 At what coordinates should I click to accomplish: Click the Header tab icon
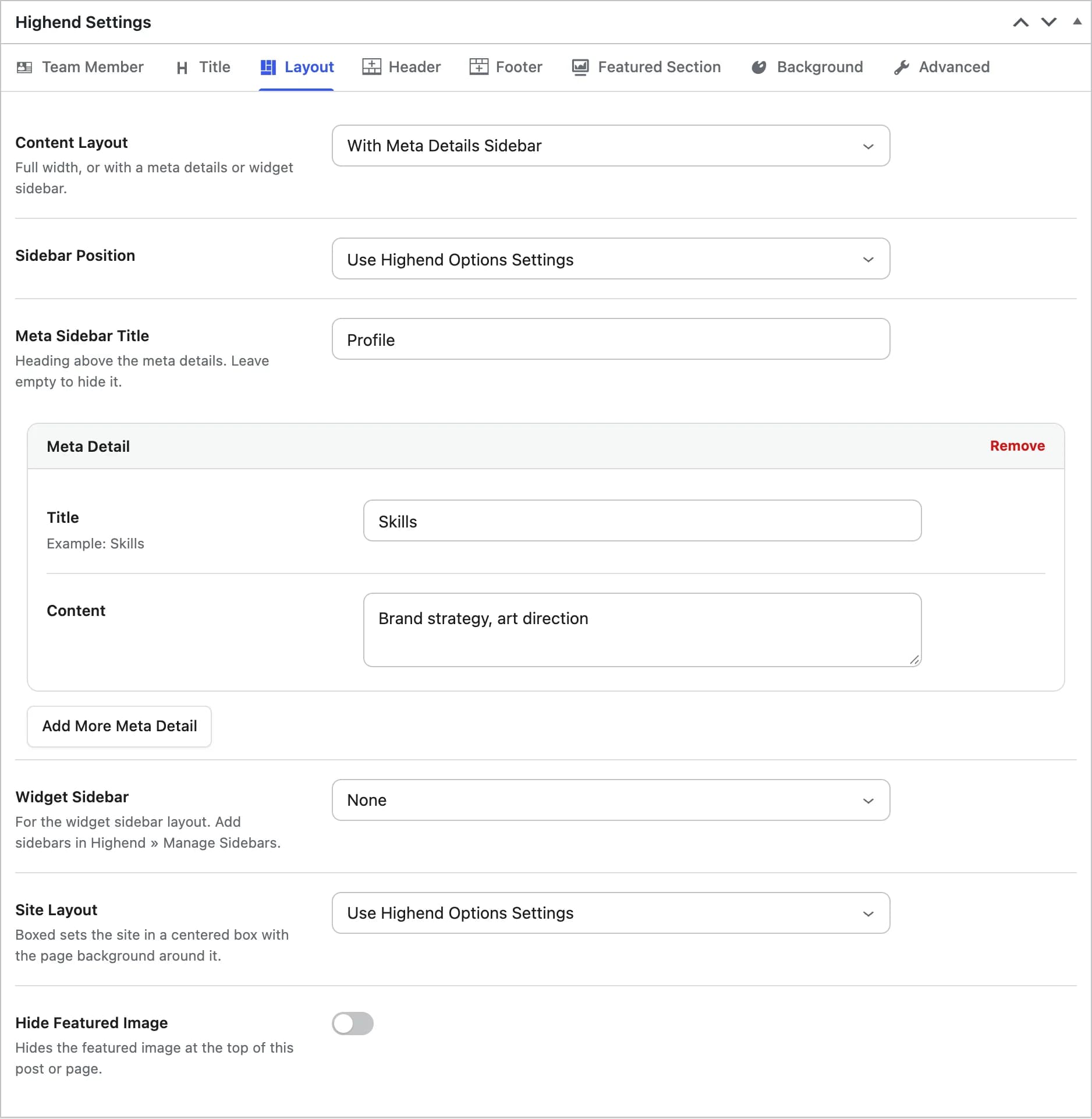coord(371,67)
